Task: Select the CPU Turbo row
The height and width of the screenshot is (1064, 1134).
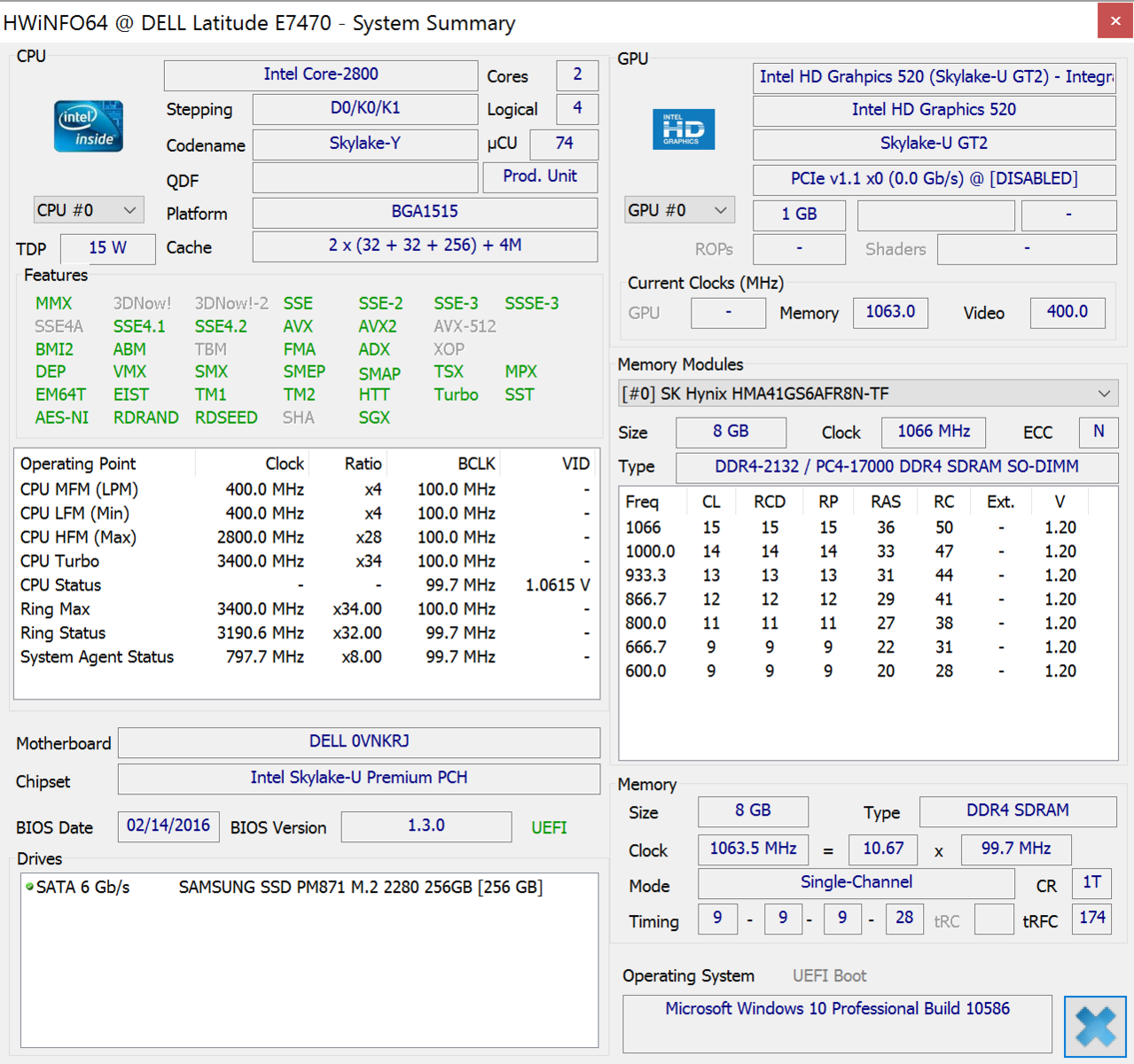Action: pos(305,561)
